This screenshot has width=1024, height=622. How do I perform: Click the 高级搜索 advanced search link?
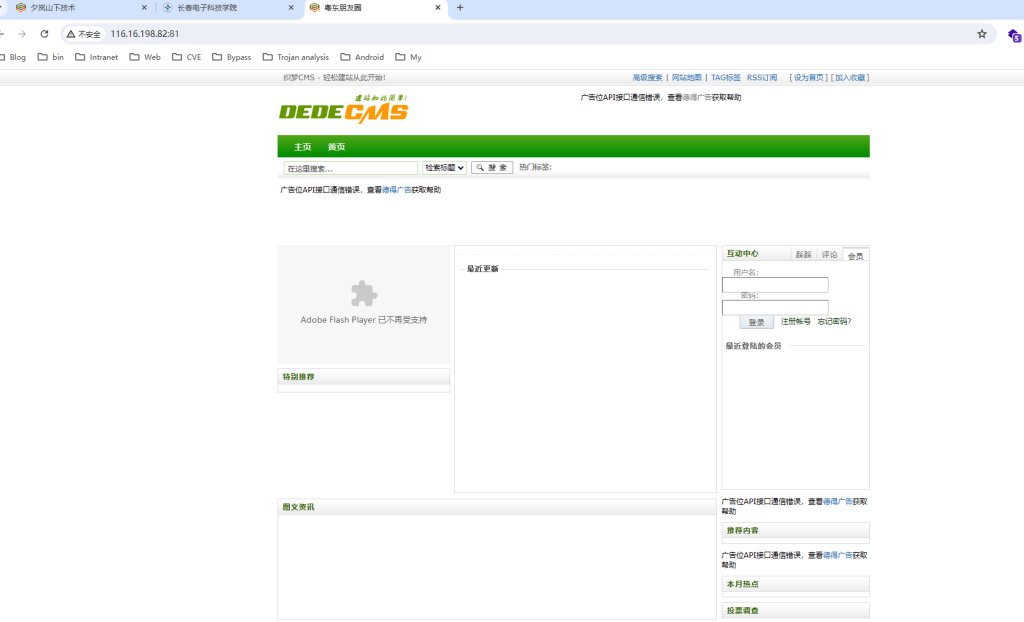pyautogui.click(x=647, y=77)
